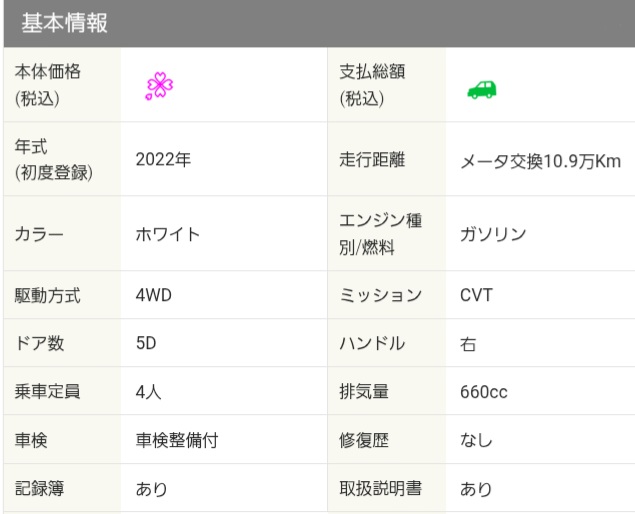The width and height of the screenshot is (635, 514).
Task: Click the 2022年 registration year value
Action: coord(163,161)
